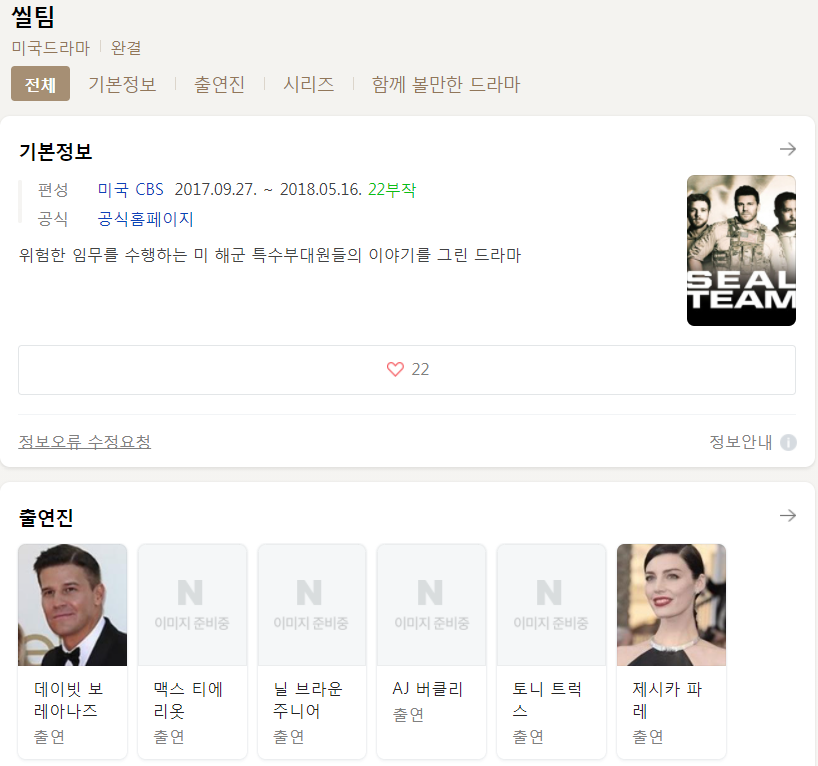Select the 전체 tab
This screenshot has height=766, width=818.
[x=40, y=83]
